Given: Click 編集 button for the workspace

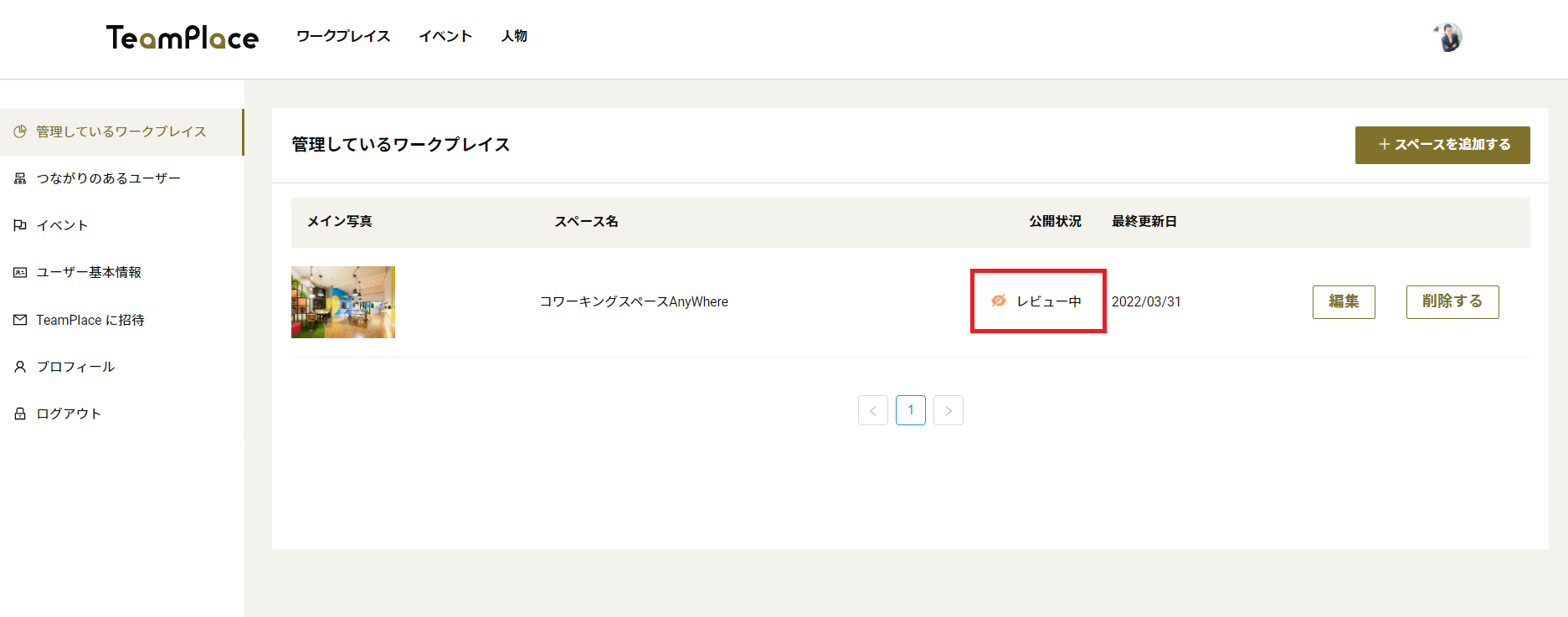Looking at the screenshot, I should [x=1344, y=301].
